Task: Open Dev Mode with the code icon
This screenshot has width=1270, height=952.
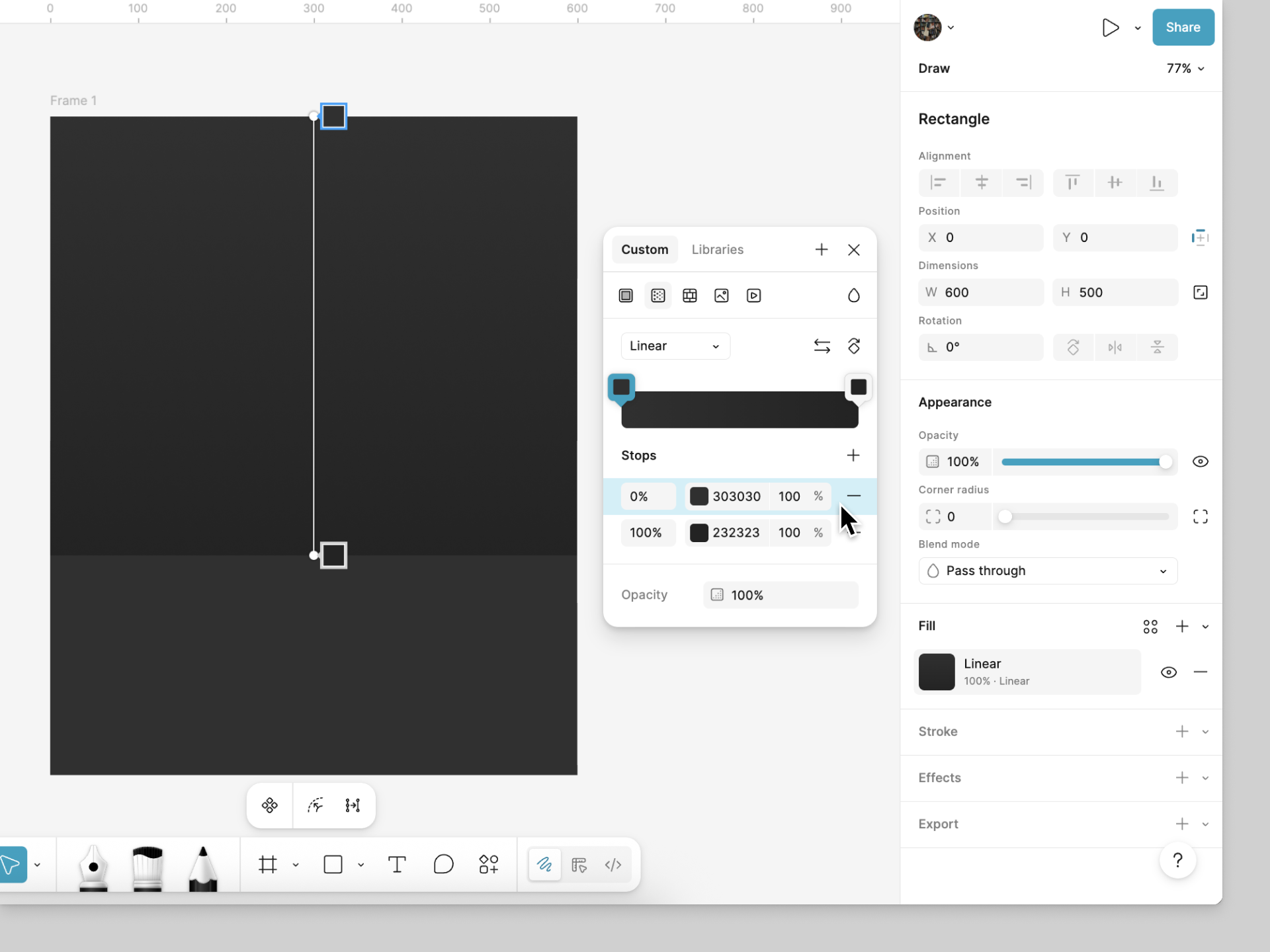Action: [613, 865]
